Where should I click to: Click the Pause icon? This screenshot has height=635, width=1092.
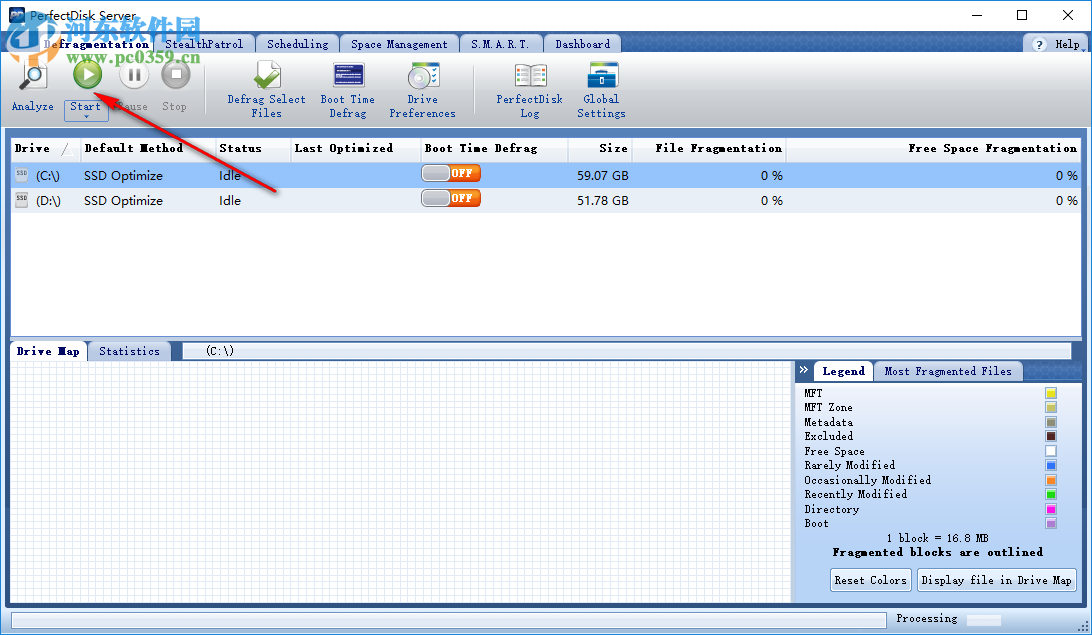pyautogui.click(x=132, y=75)
